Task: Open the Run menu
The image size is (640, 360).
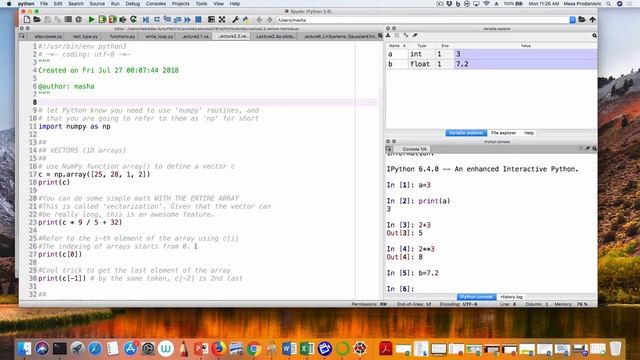Action: click(115, 4)
